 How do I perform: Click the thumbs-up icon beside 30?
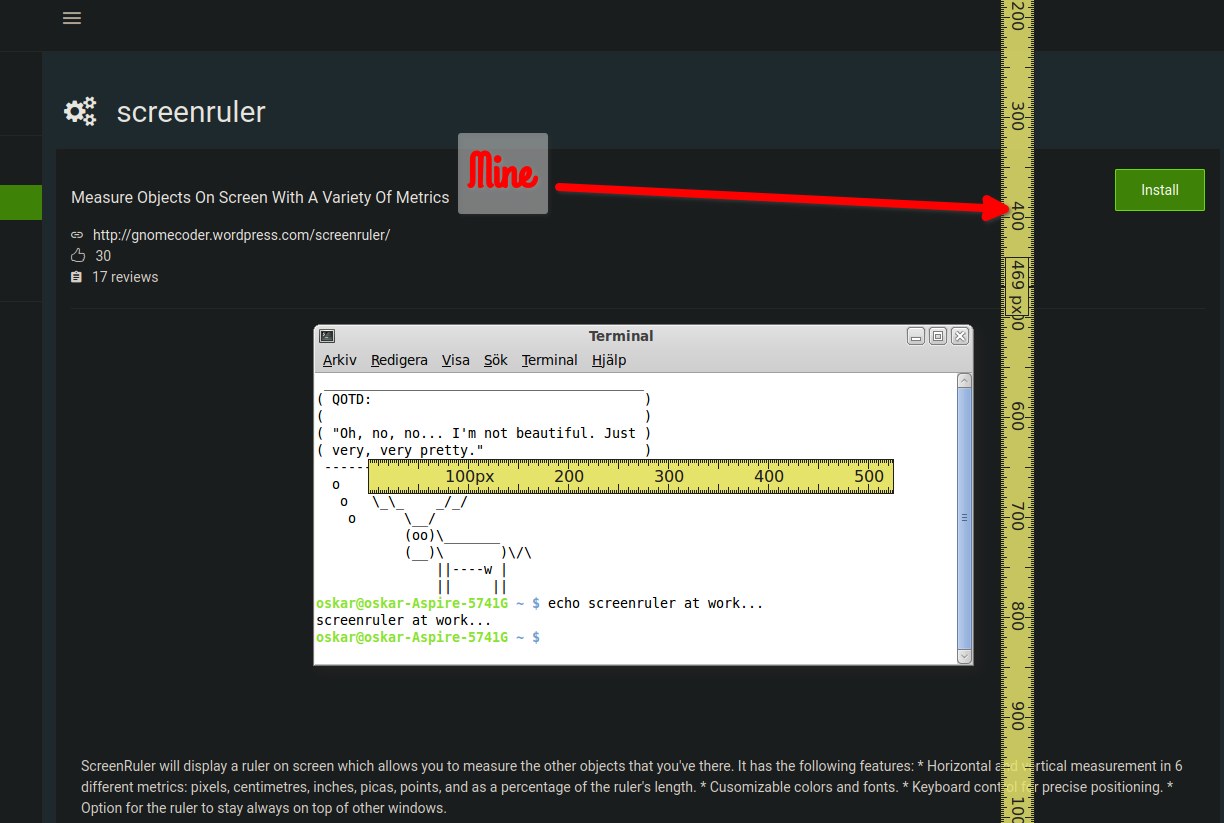coord(77,256)
